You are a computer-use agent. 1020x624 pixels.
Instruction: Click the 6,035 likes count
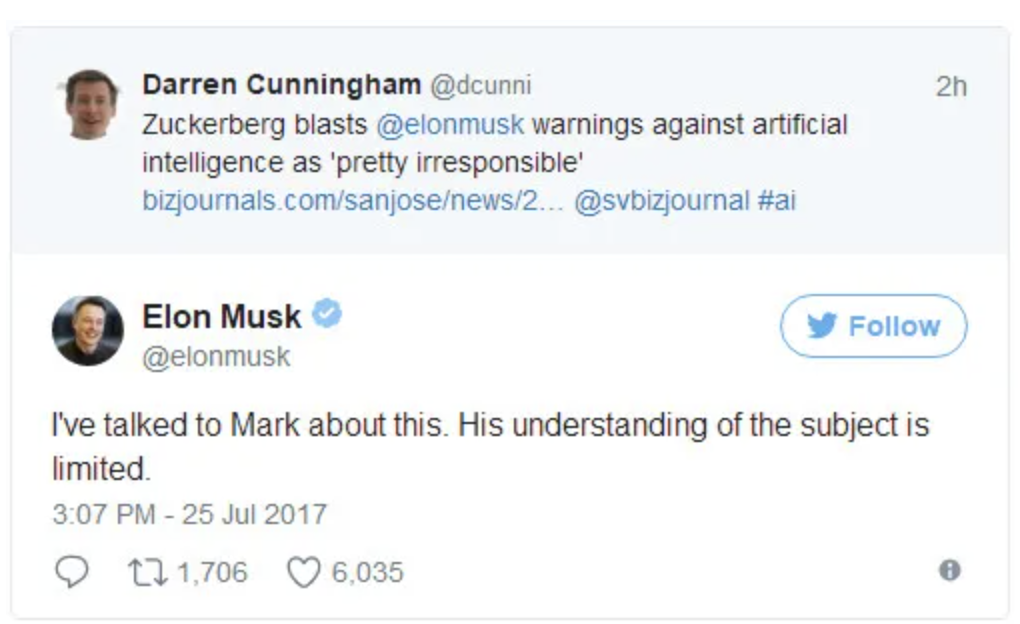click(x=367, y=572)
